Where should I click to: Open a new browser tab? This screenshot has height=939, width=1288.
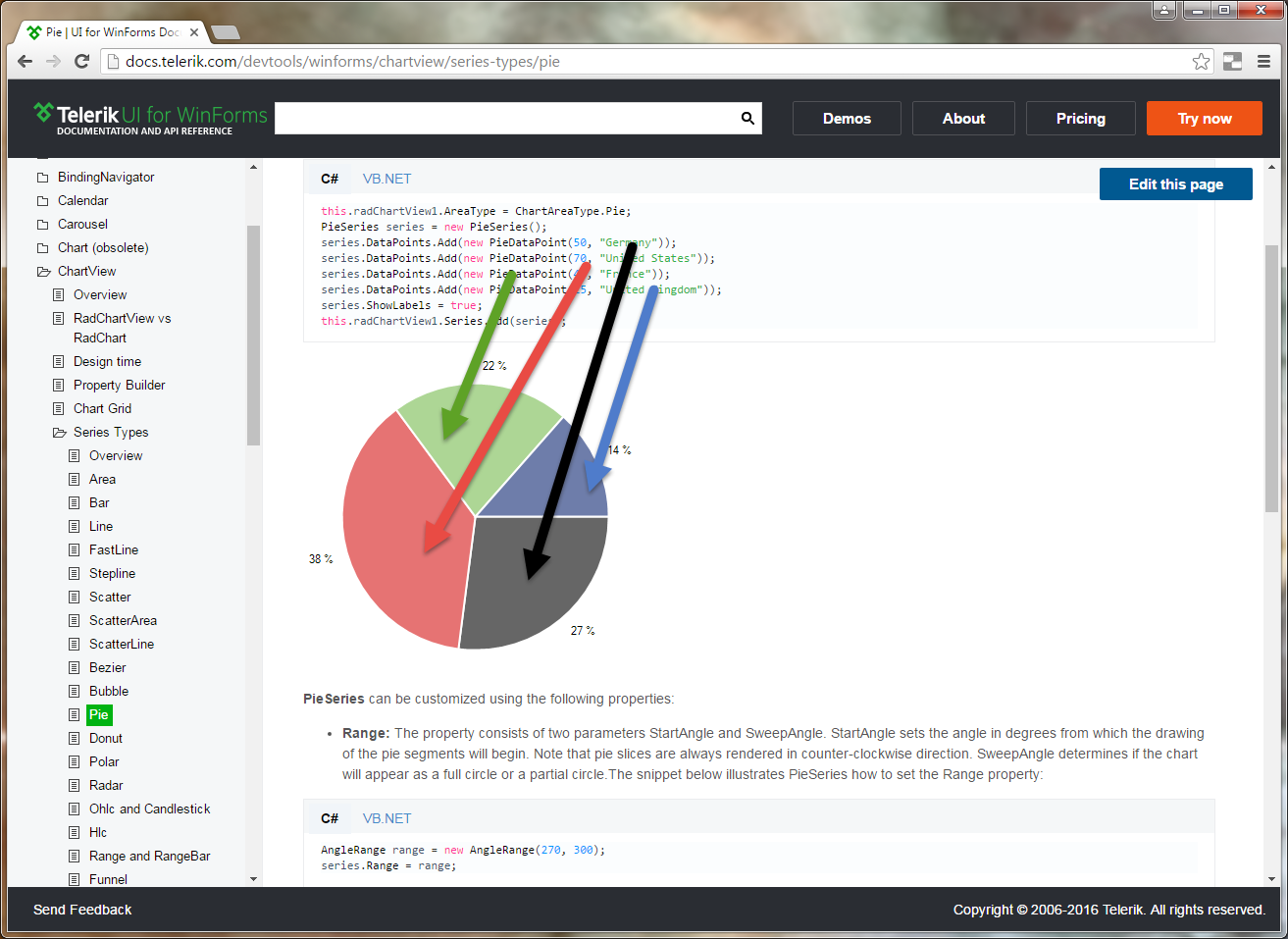point(226,32)
